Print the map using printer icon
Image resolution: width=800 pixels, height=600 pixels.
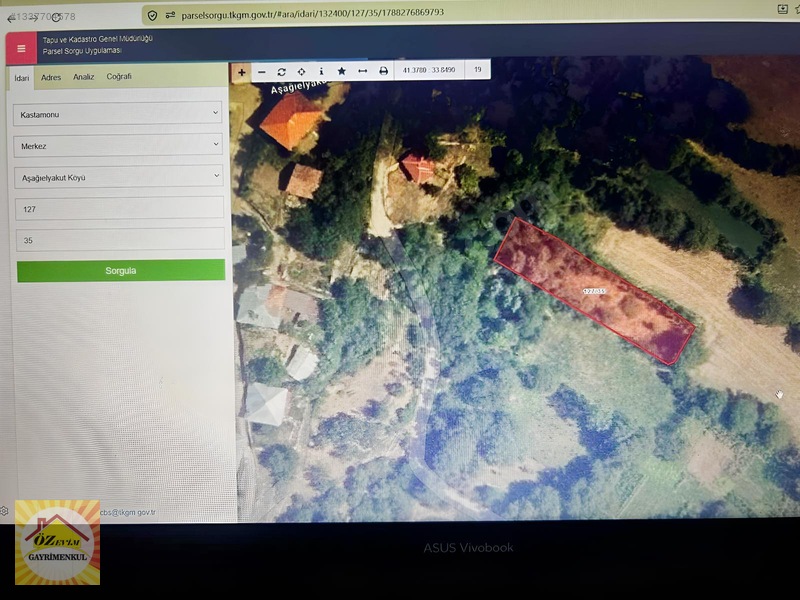click(383, 71)
